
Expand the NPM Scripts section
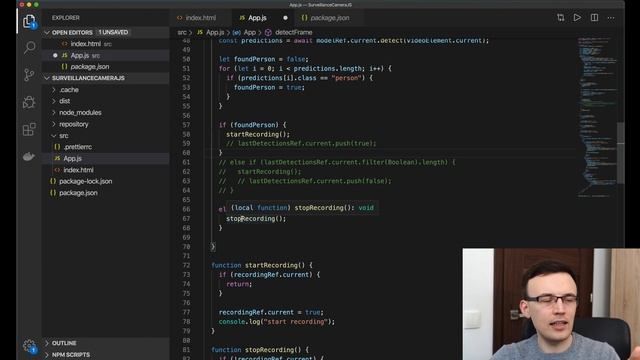click(105, 355)
